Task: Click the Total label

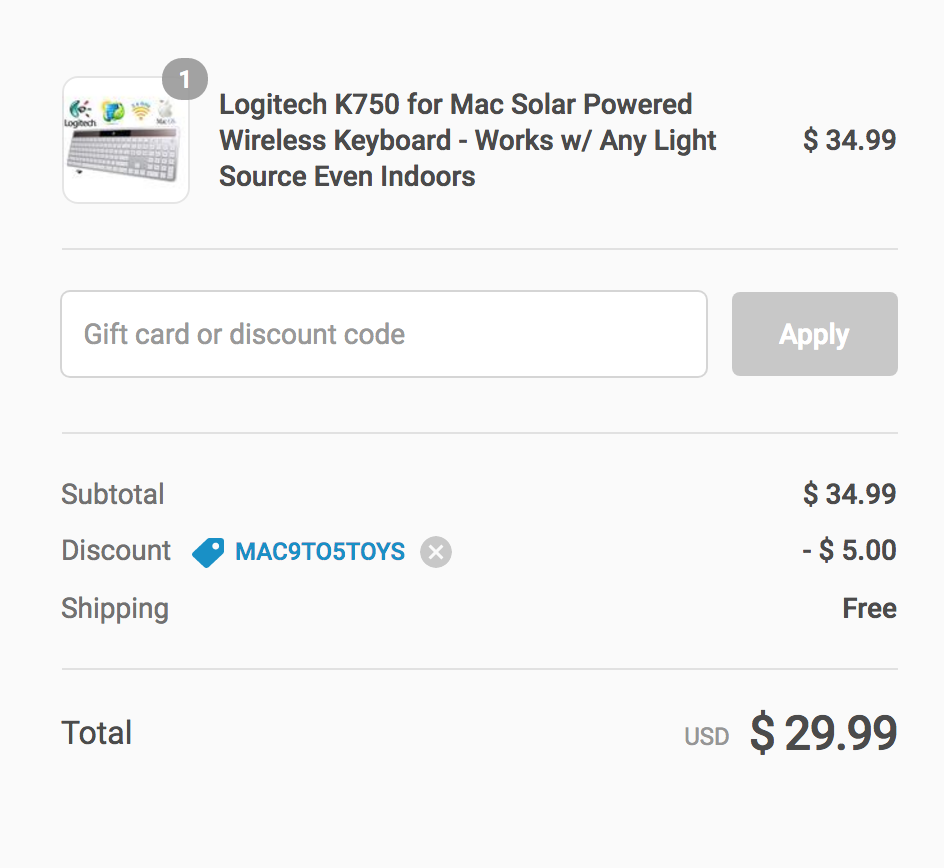Action: point(97,733)
